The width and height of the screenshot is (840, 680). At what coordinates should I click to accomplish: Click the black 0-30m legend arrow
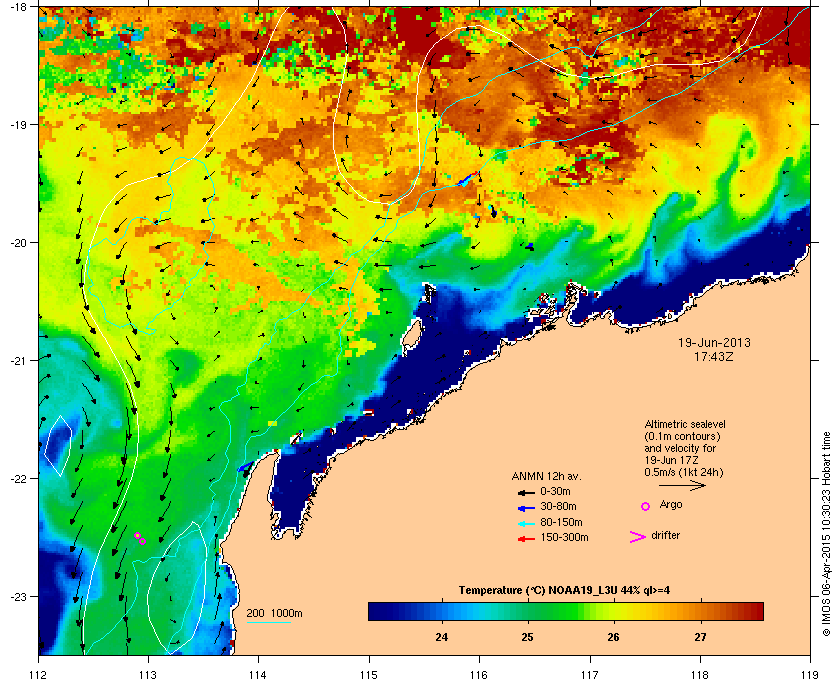[x=526, y=492]
